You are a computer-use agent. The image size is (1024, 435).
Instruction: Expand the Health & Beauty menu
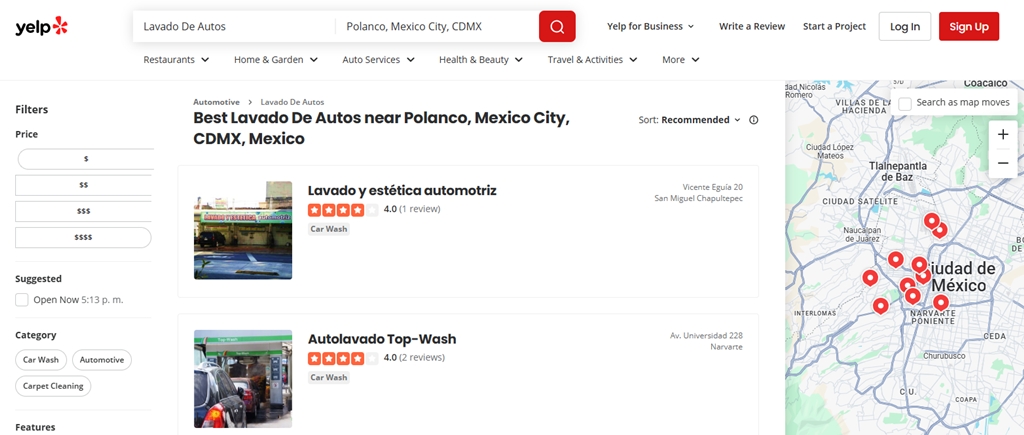point(481,59)
